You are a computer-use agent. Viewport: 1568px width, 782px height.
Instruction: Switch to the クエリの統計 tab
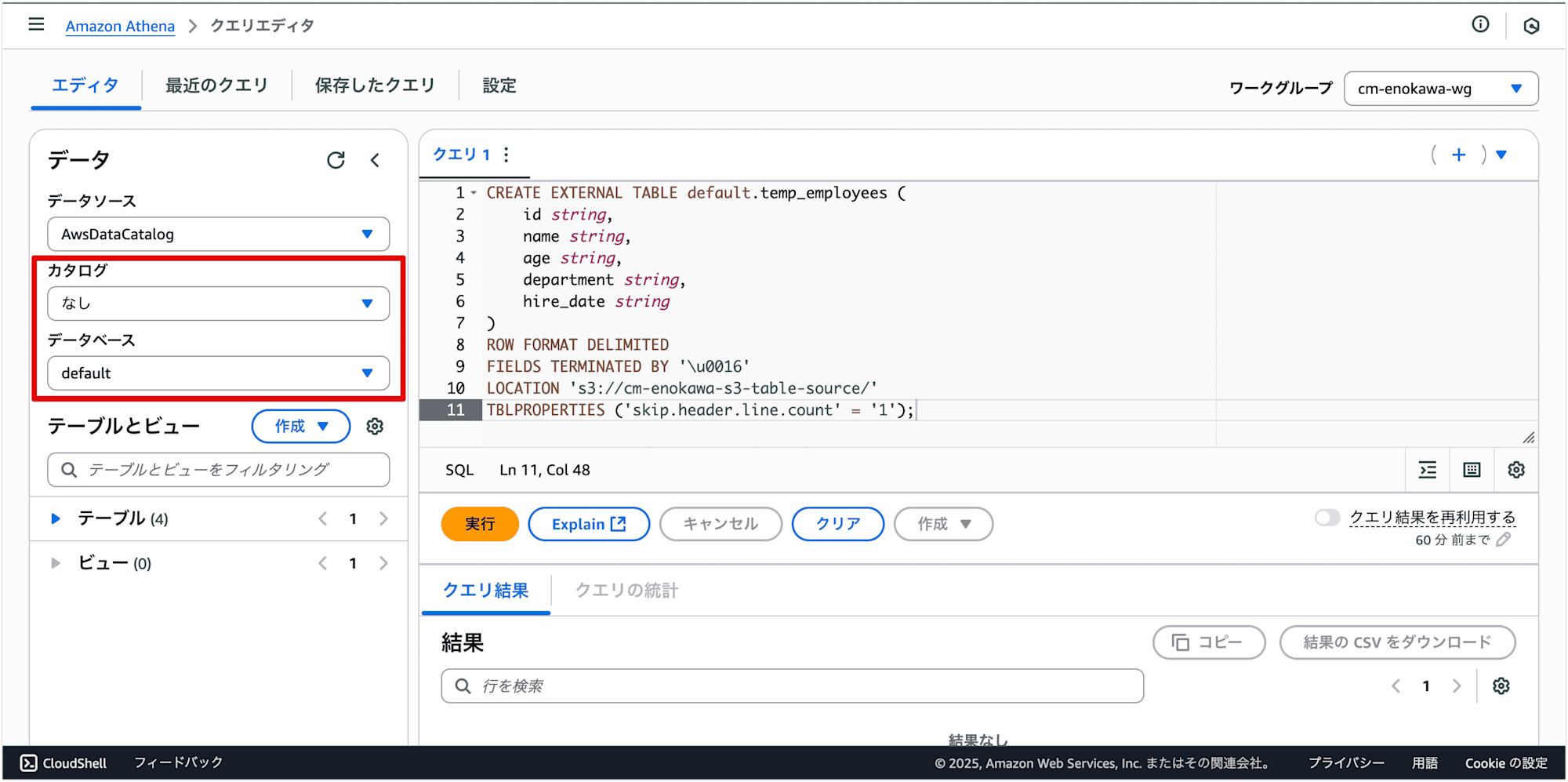[x=627, y=591]
